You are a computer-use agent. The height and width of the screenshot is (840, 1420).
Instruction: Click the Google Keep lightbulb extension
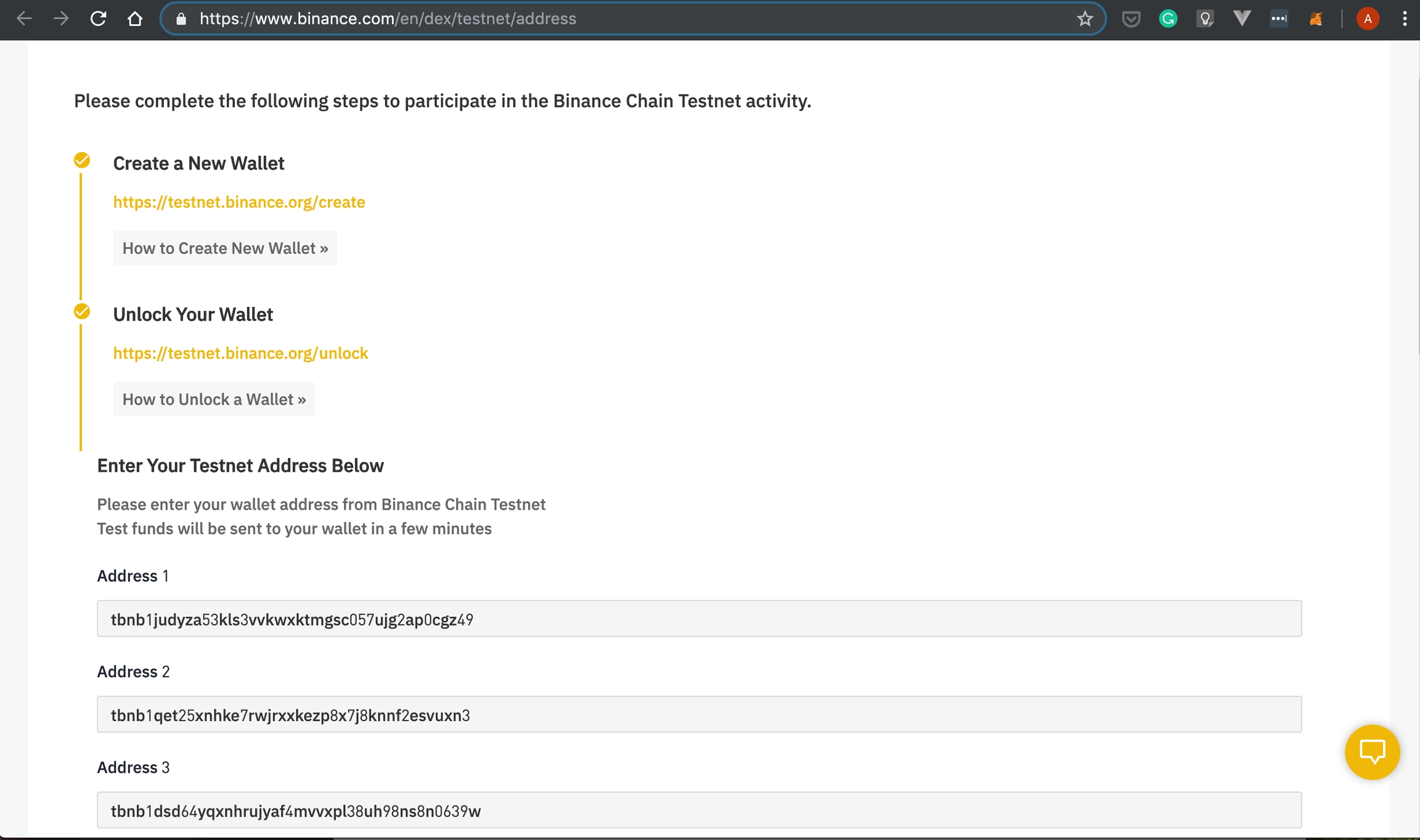1204,19
